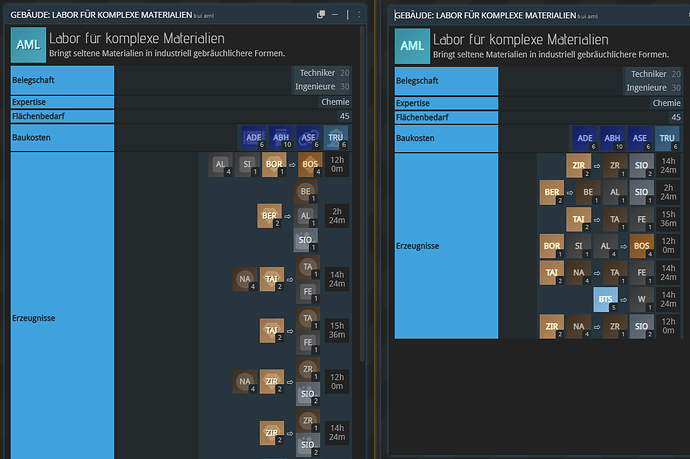Click the TRU build cost icon in left window
This screenshot has height=459, width=690.
pyautogui.click(x=336, y=137)
